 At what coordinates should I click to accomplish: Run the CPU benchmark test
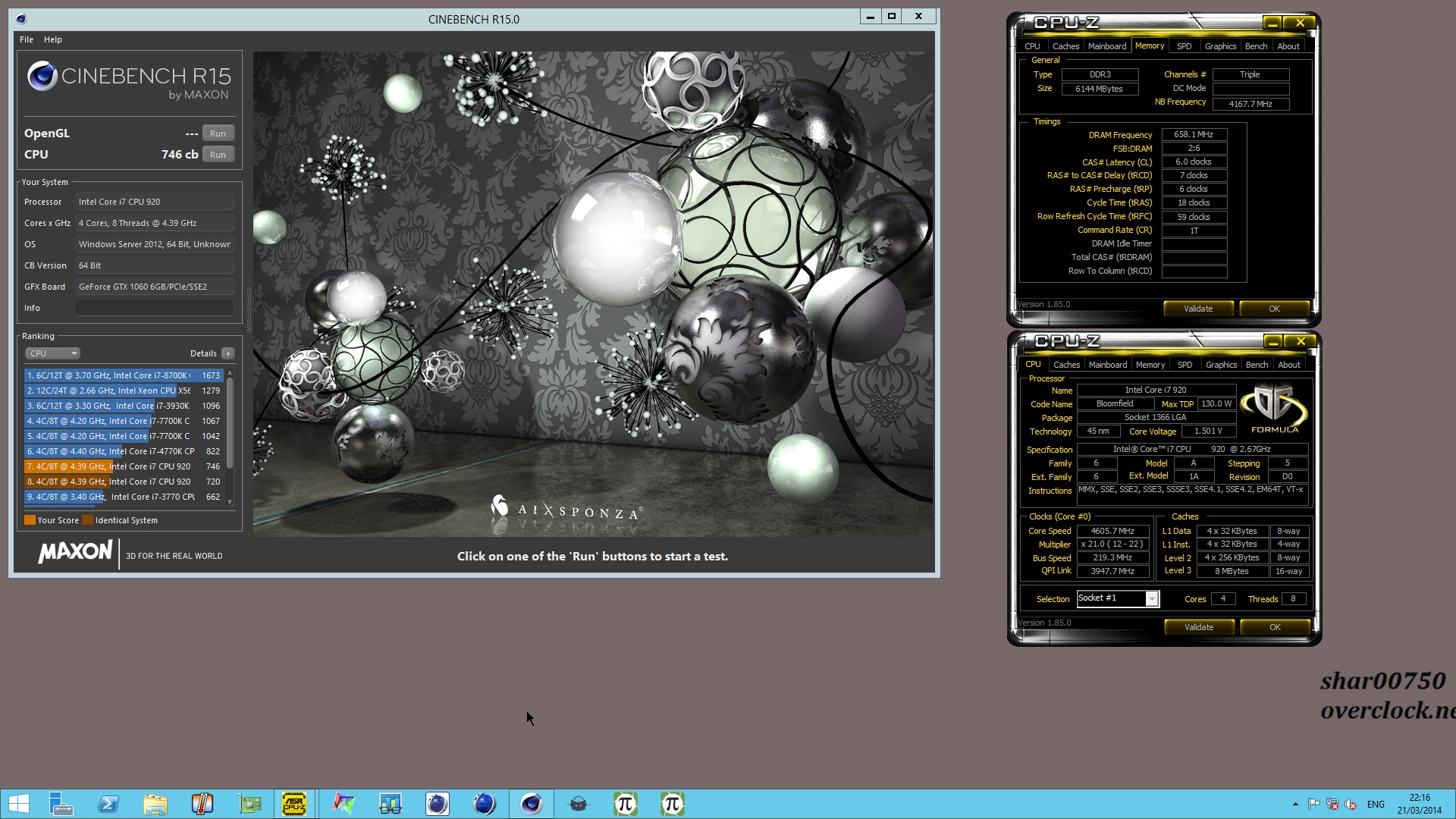218,155
